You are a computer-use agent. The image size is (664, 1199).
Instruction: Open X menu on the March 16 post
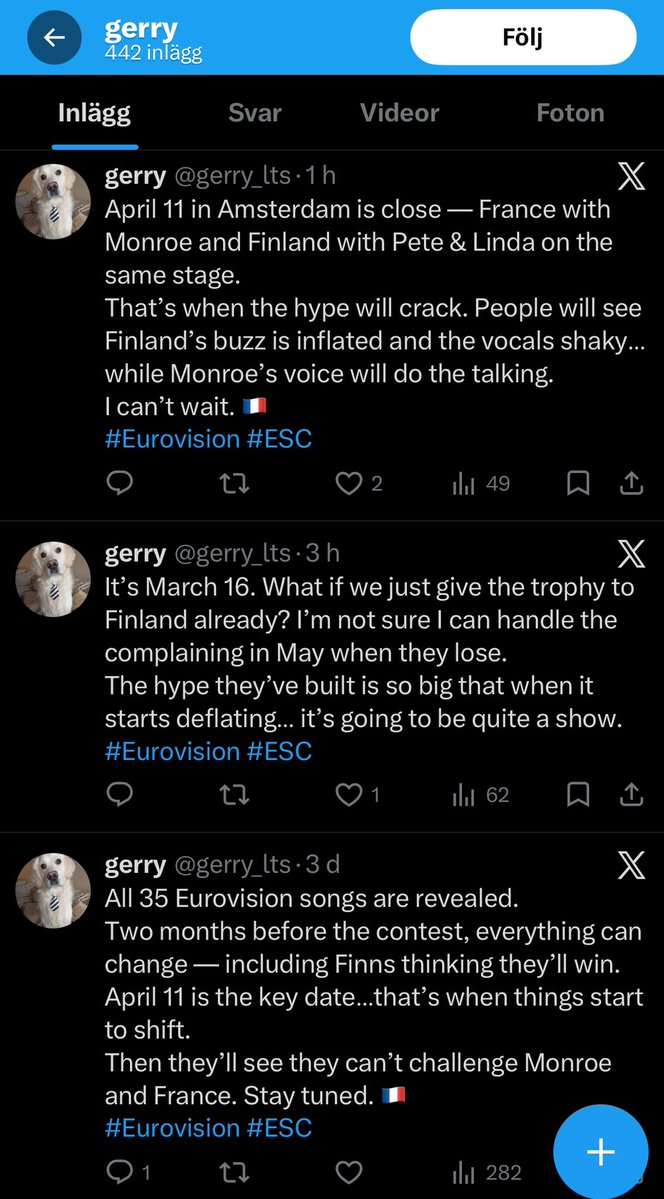[630, 553]
